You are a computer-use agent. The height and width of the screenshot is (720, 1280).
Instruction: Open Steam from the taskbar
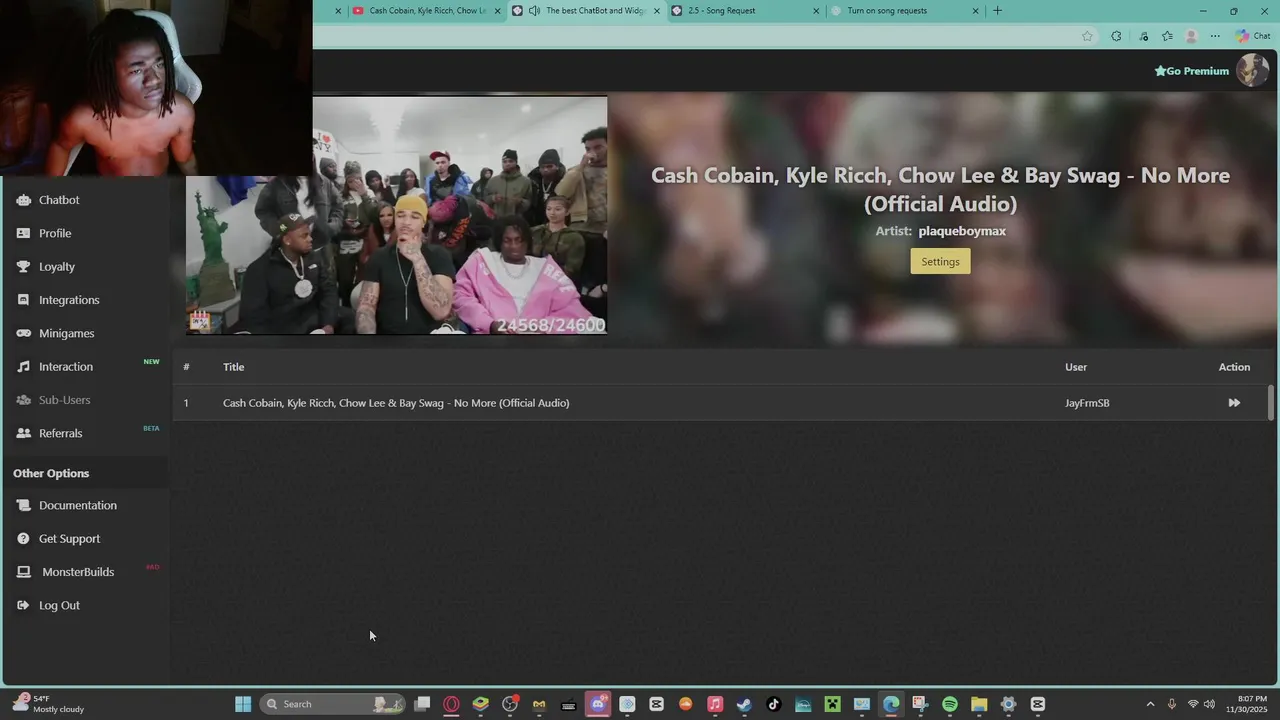(744, 704)
